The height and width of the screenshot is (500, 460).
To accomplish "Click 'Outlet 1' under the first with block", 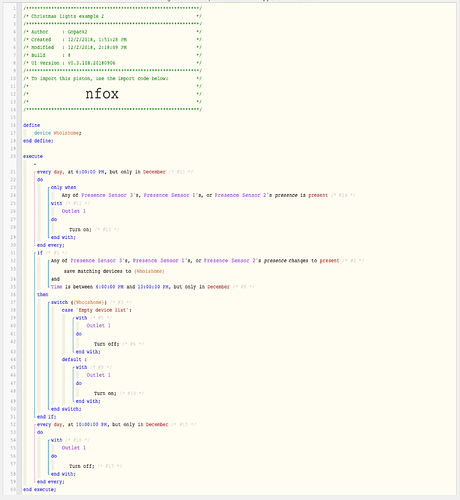I will point(74,211).
